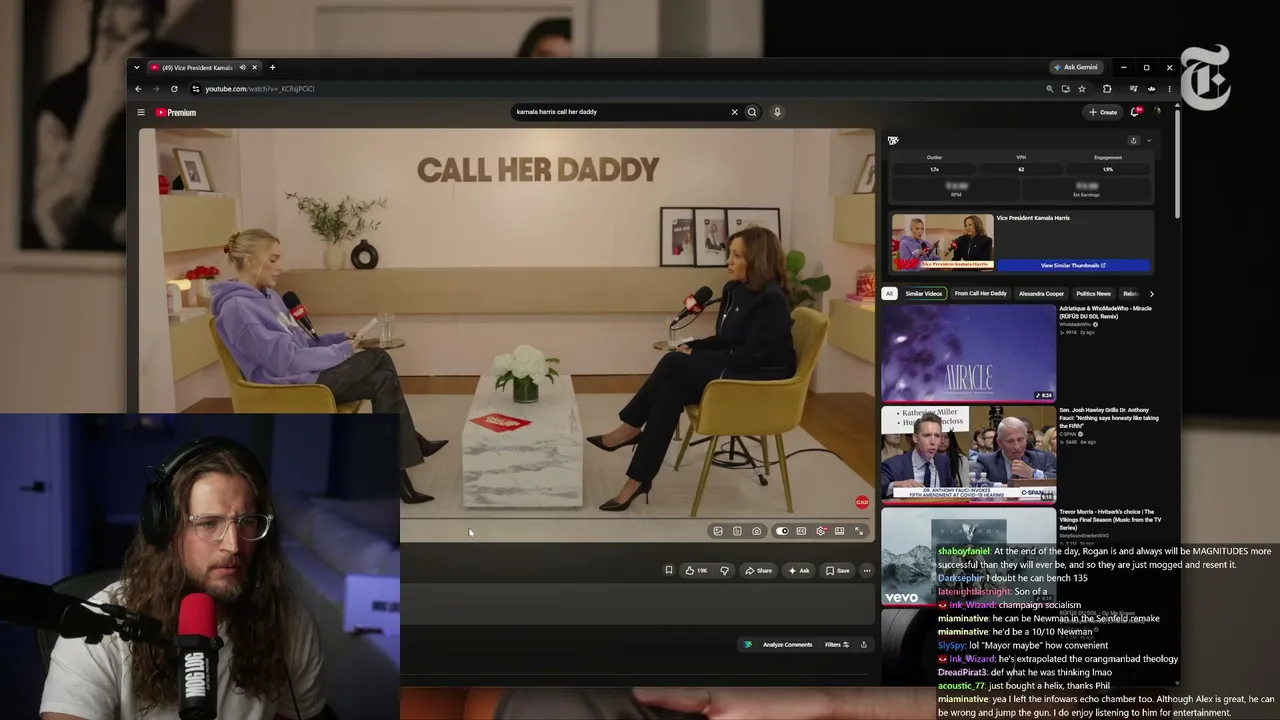This screenshot has height=720, width=1280.
Task: Open Sen. Josh Hawley Grills Fauci title
Action: (1109, 418)
